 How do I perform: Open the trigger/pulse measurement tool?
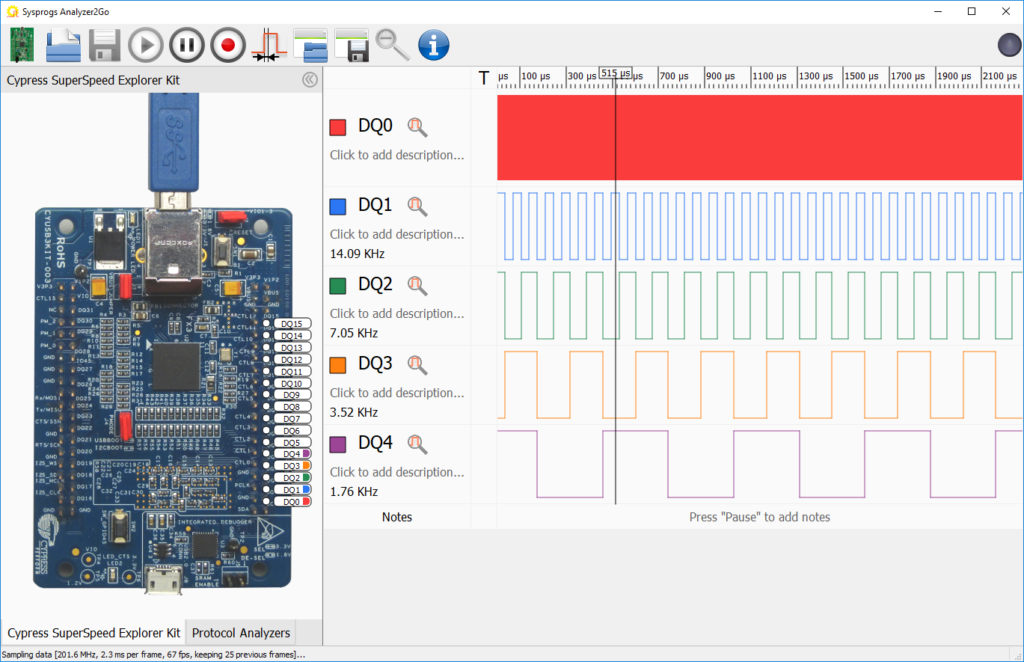[x=269, y=45]
